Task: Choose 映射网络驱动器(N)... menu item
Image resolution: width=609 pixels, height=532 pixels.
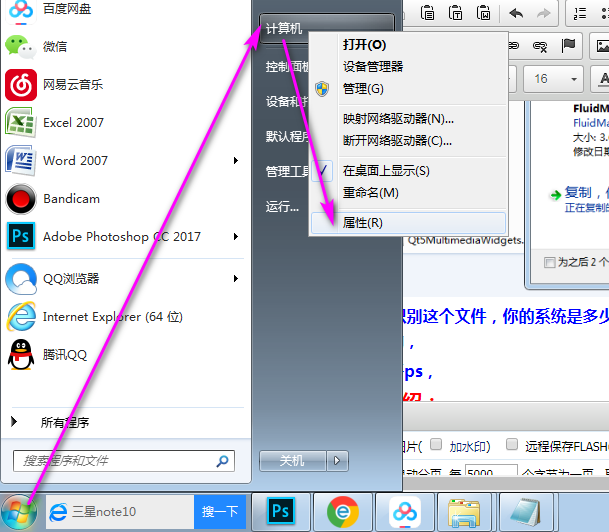Action: click(409, 118)
